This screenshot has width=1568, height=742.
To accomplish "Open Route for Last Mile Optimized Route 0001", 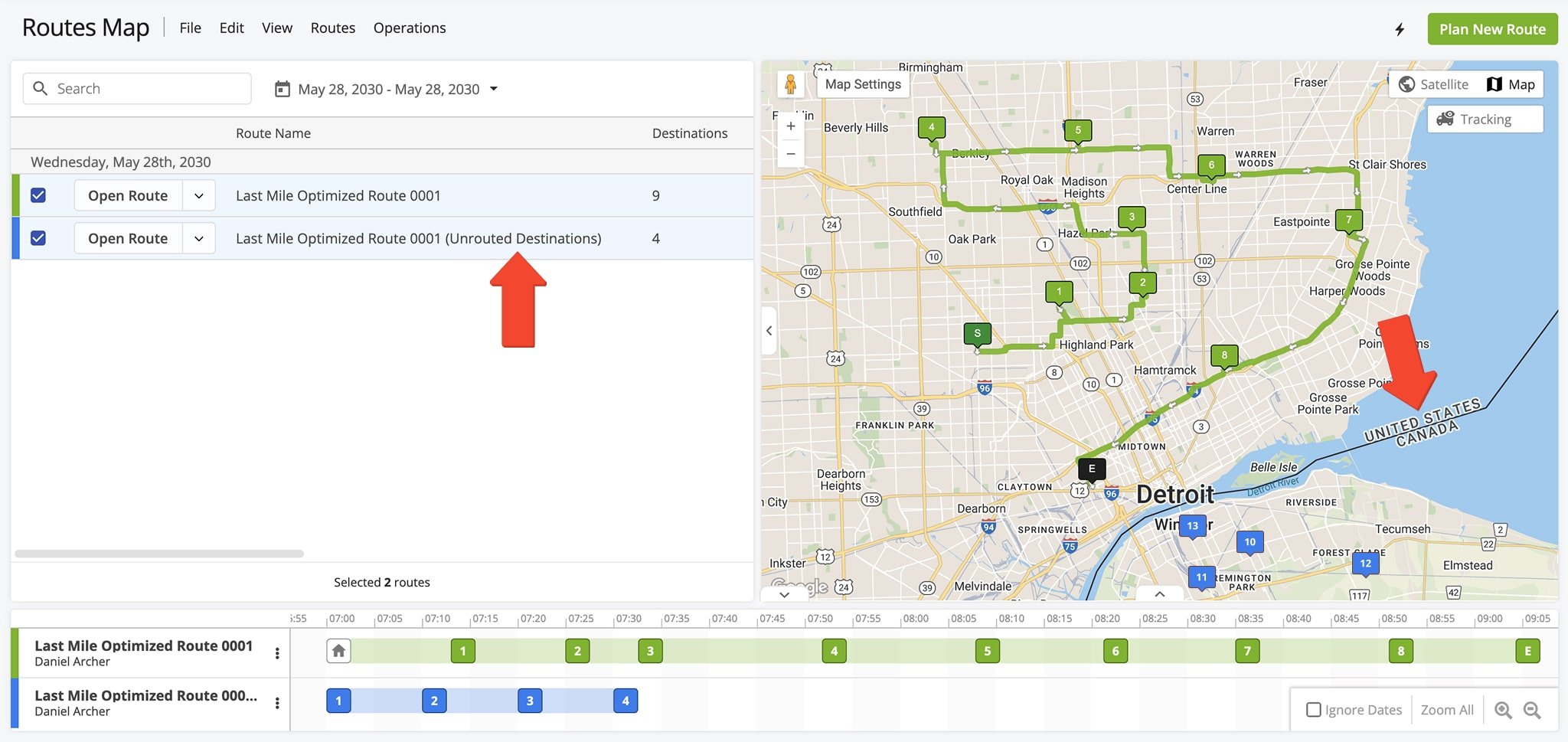I will [128, 195].
